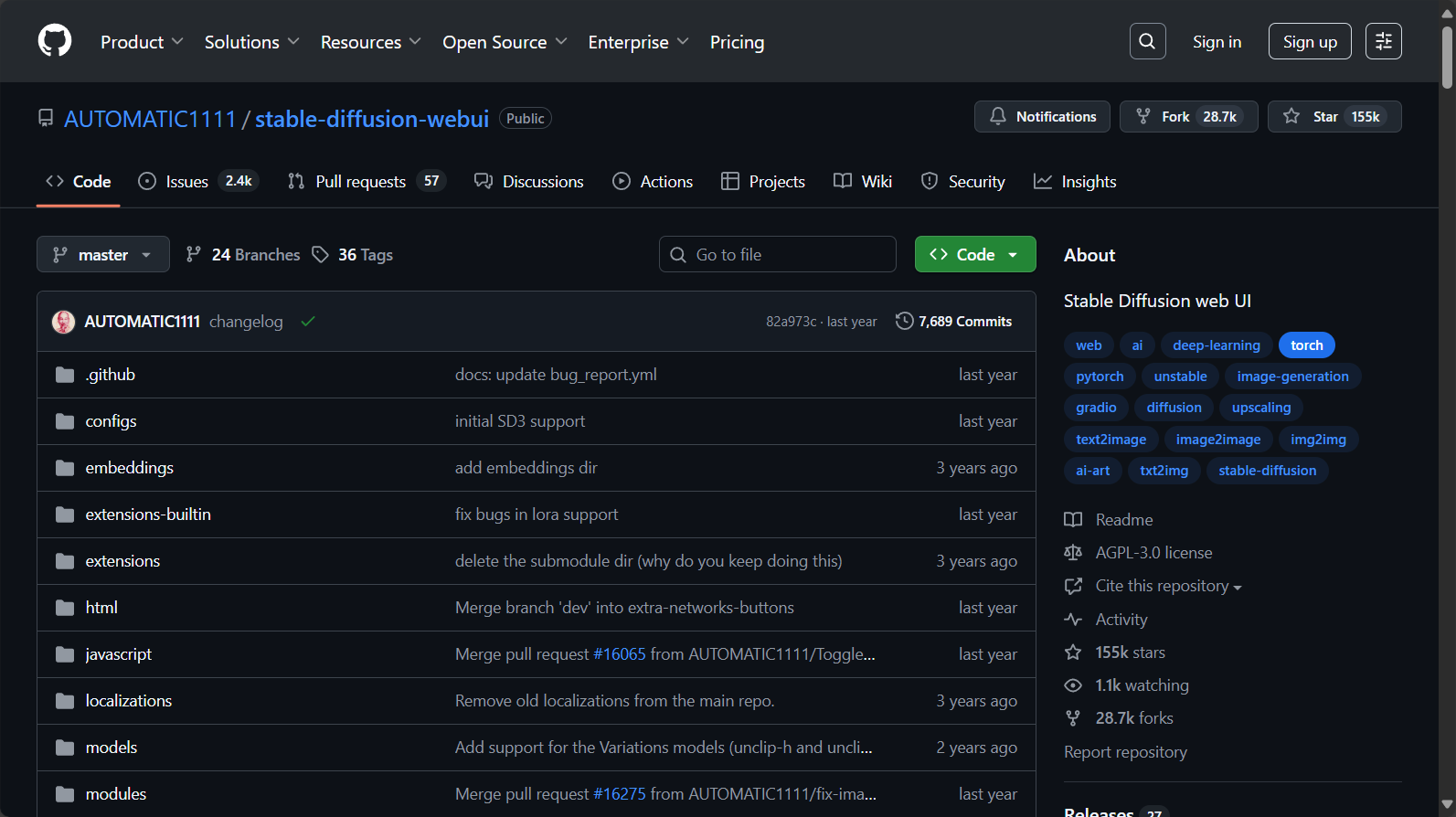1456x817 pixels.
Task: Click the models folder icon
Action: (x=65, y=748)
